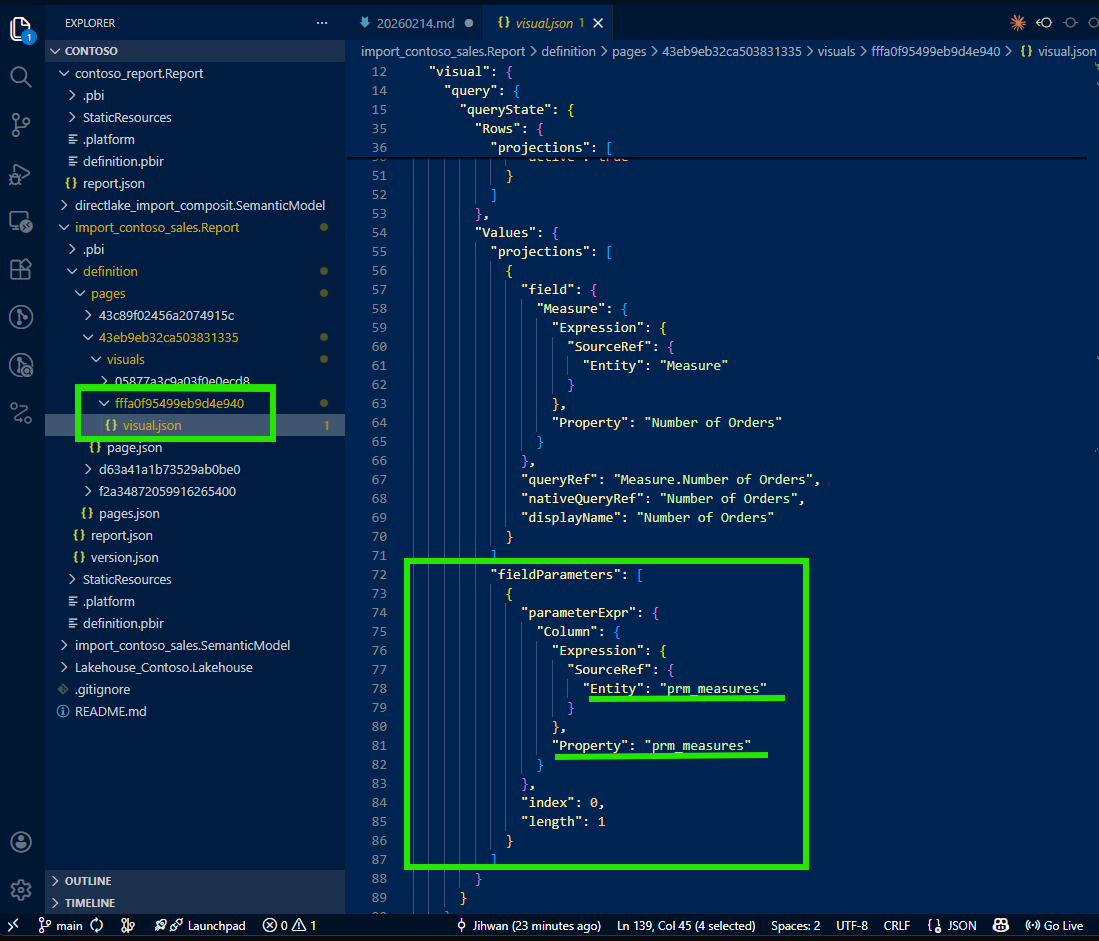
Task: Expand the OUTLINE section
Action: coord(195,881)
